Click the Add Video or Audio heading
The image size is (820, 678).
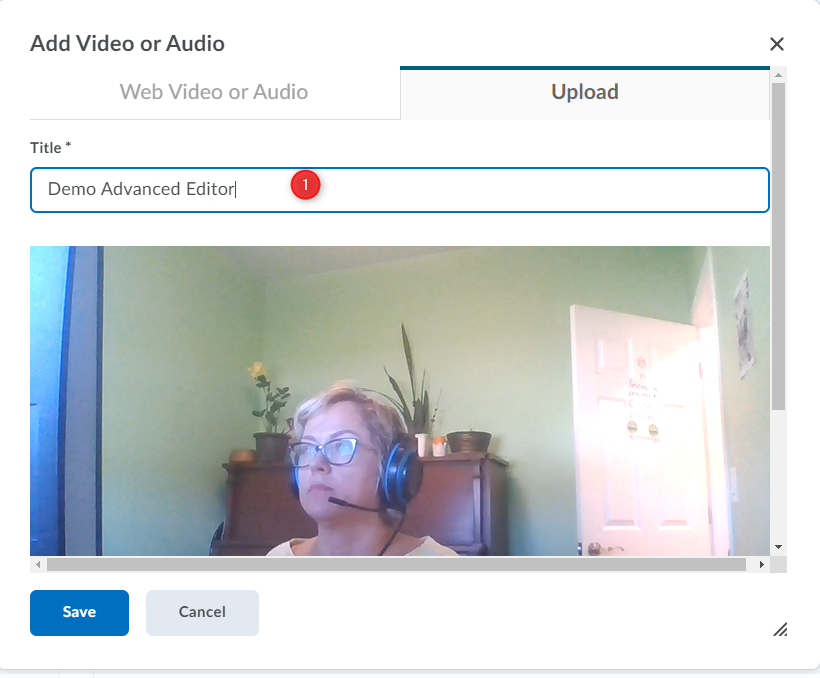tap(127, 43)
